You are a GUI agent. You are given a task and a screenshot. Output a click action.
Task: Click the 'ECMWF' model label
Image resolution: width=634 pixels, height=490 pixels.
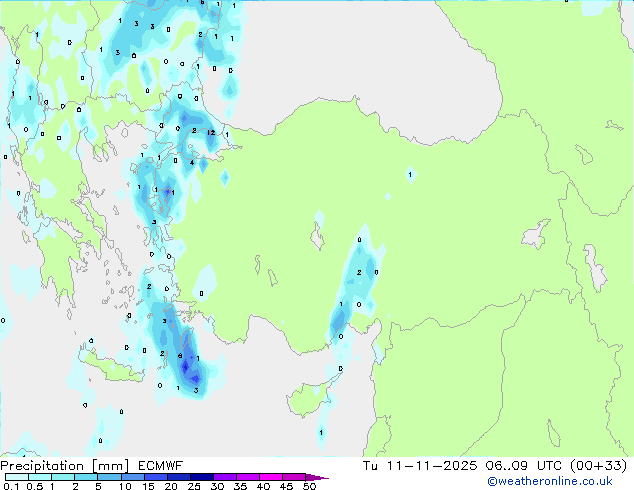click(161, 466)
